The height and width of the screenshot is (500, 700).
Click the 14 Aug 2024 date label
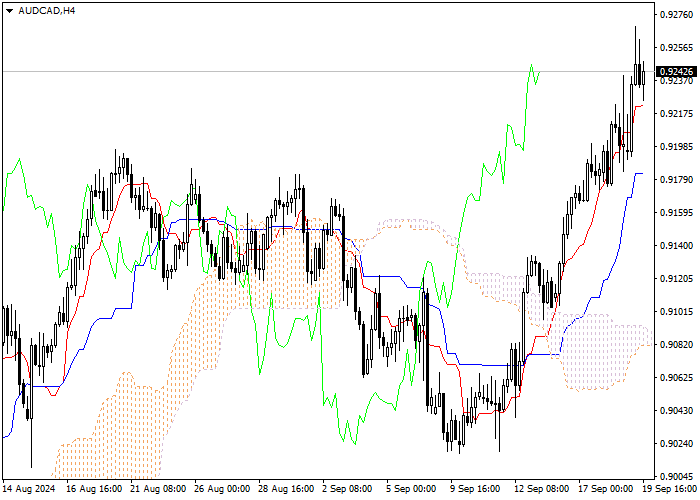[x=29, y=489]
